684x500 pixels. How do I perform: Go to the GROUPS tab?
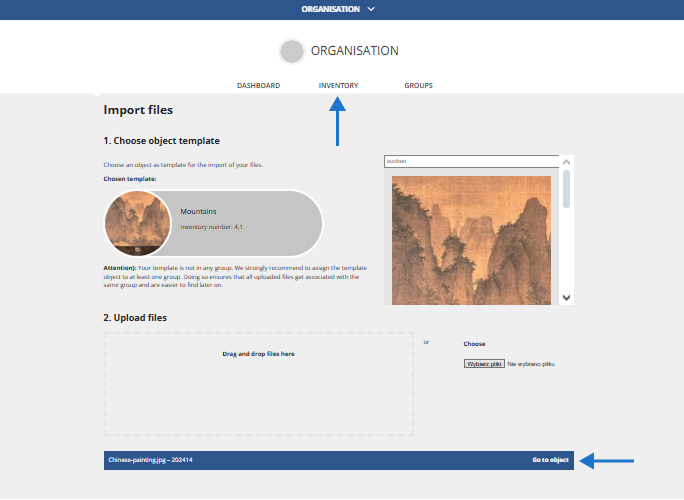(x=418, y=86)
